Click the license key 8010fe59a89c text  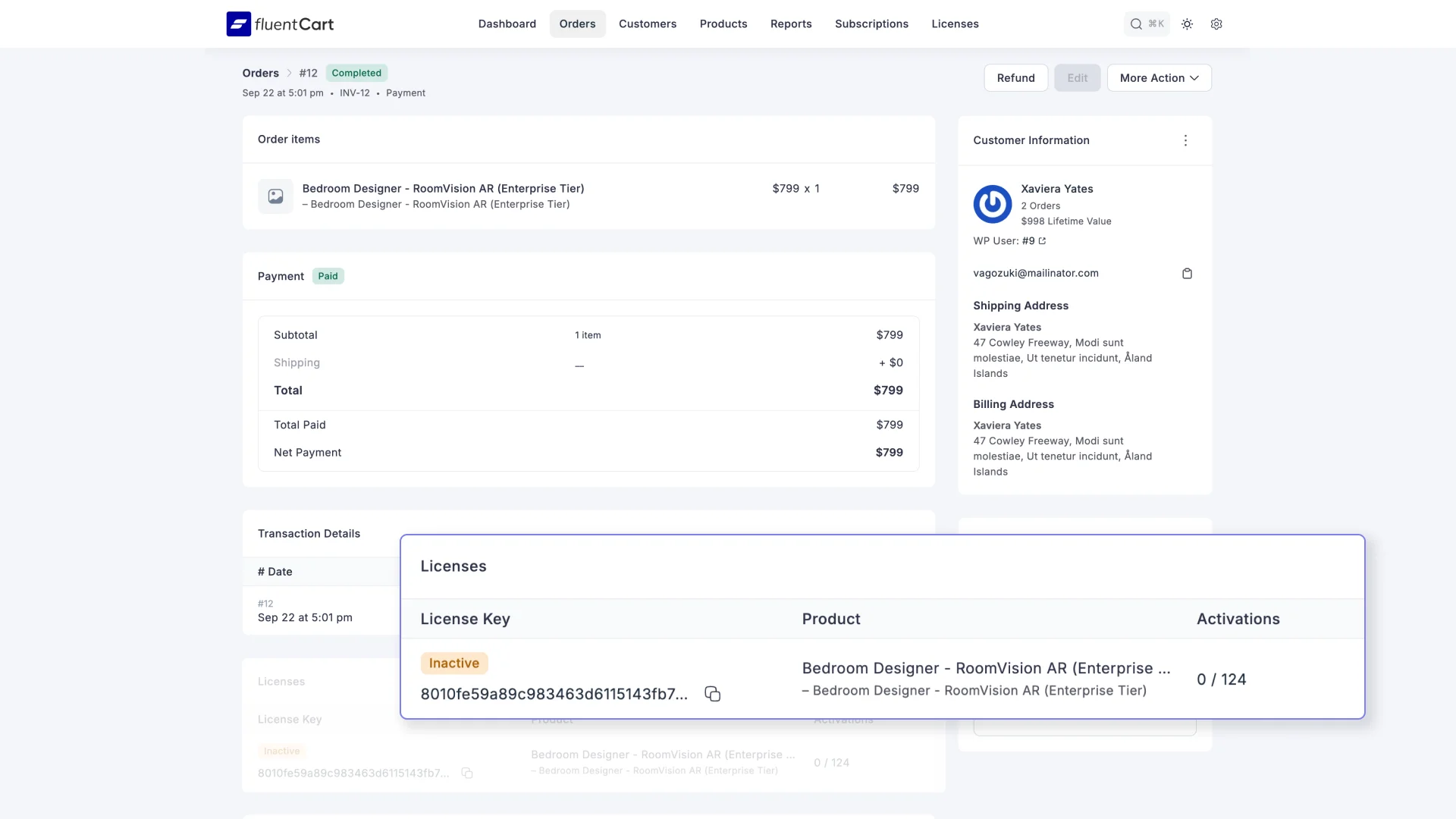pos(554,695)
